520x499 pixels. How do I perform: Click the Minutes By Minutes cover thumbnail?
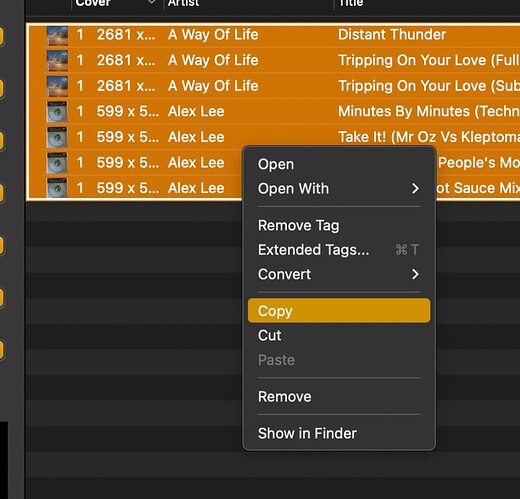point(57,112)
